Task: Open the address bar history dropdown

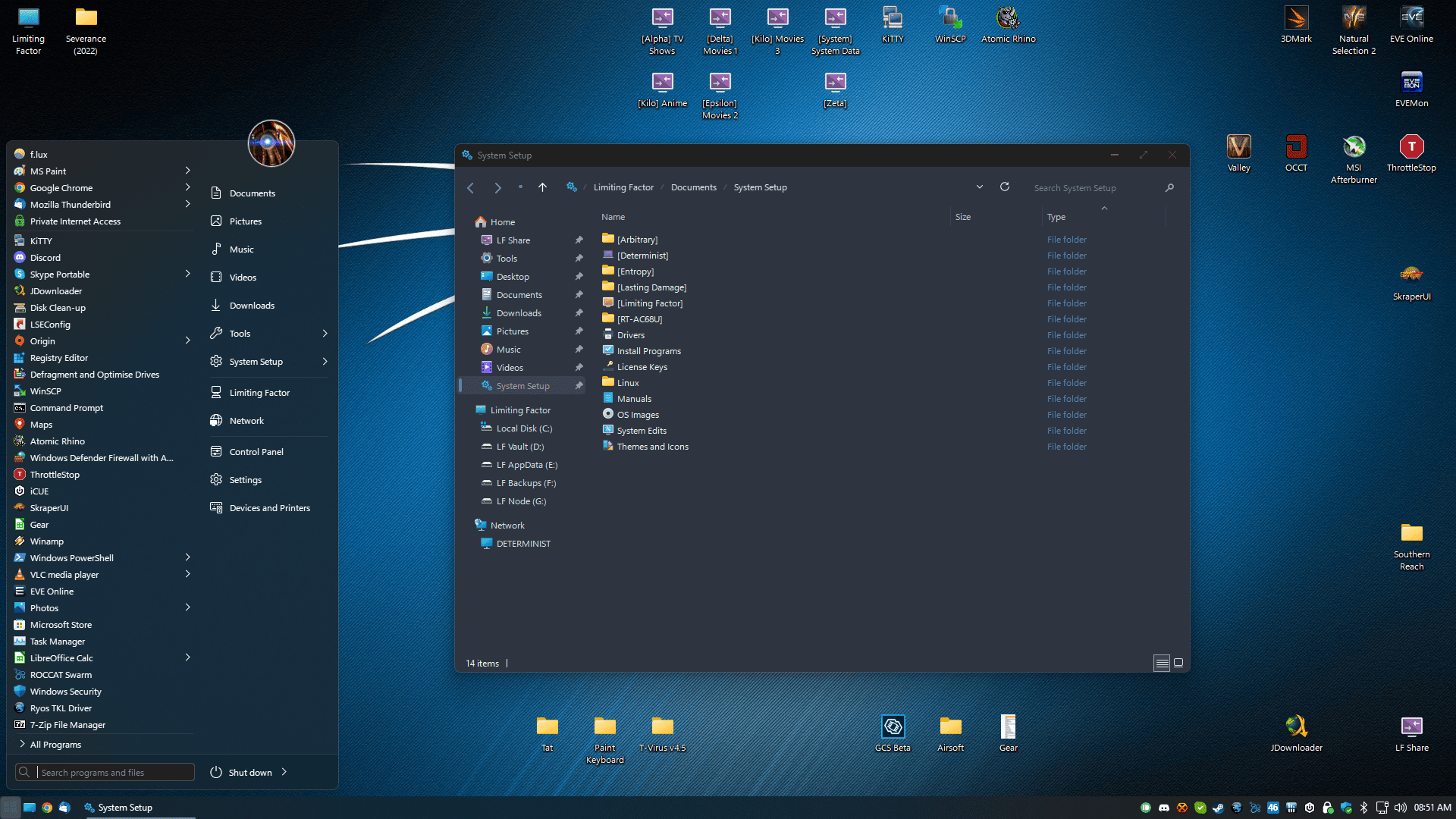Action: point(980,187)
